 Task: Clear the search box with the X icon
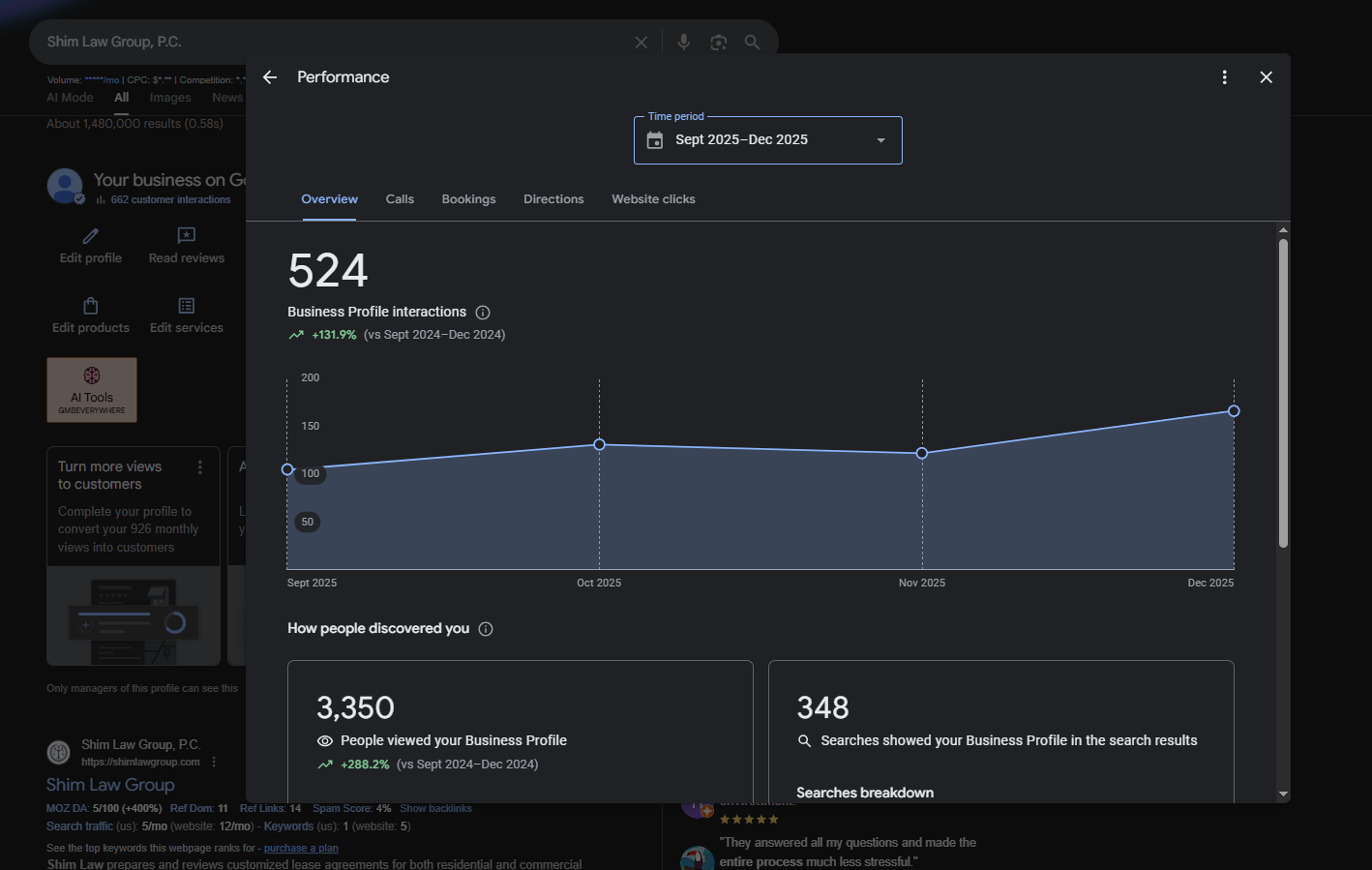pyautogui.click(x=641, y=43)
